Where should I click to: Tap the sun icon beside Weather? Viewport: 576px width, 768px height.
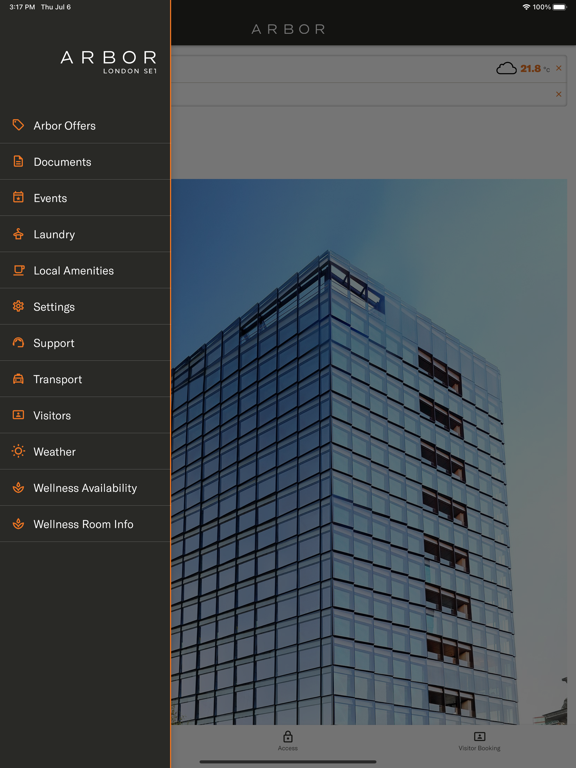[x=18, y=451]
